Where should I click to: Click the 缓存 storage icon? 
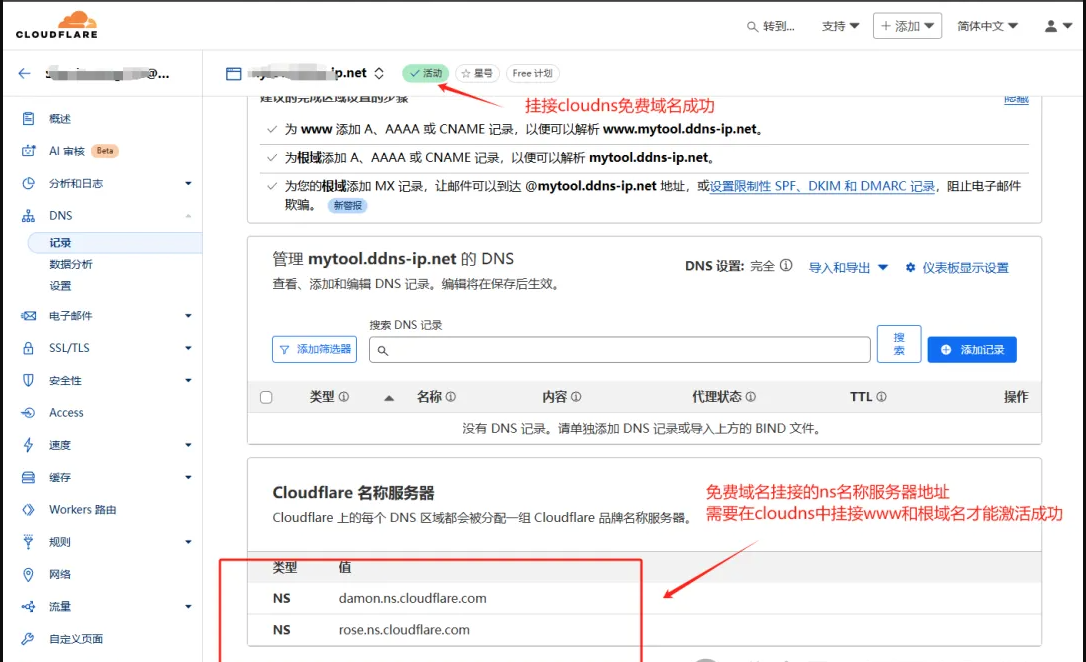point(28,477)
